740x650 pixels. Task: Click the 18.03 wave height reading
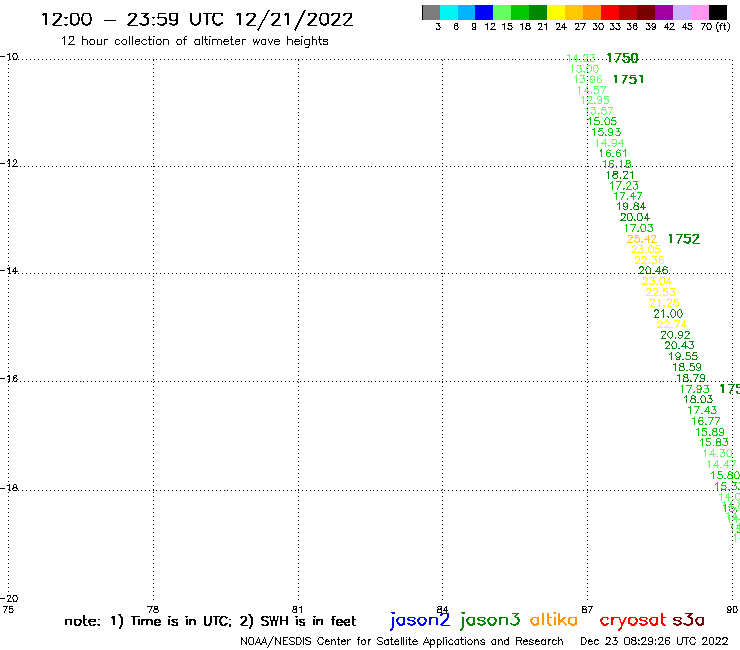pyautogui.click(x=698, y=399)
